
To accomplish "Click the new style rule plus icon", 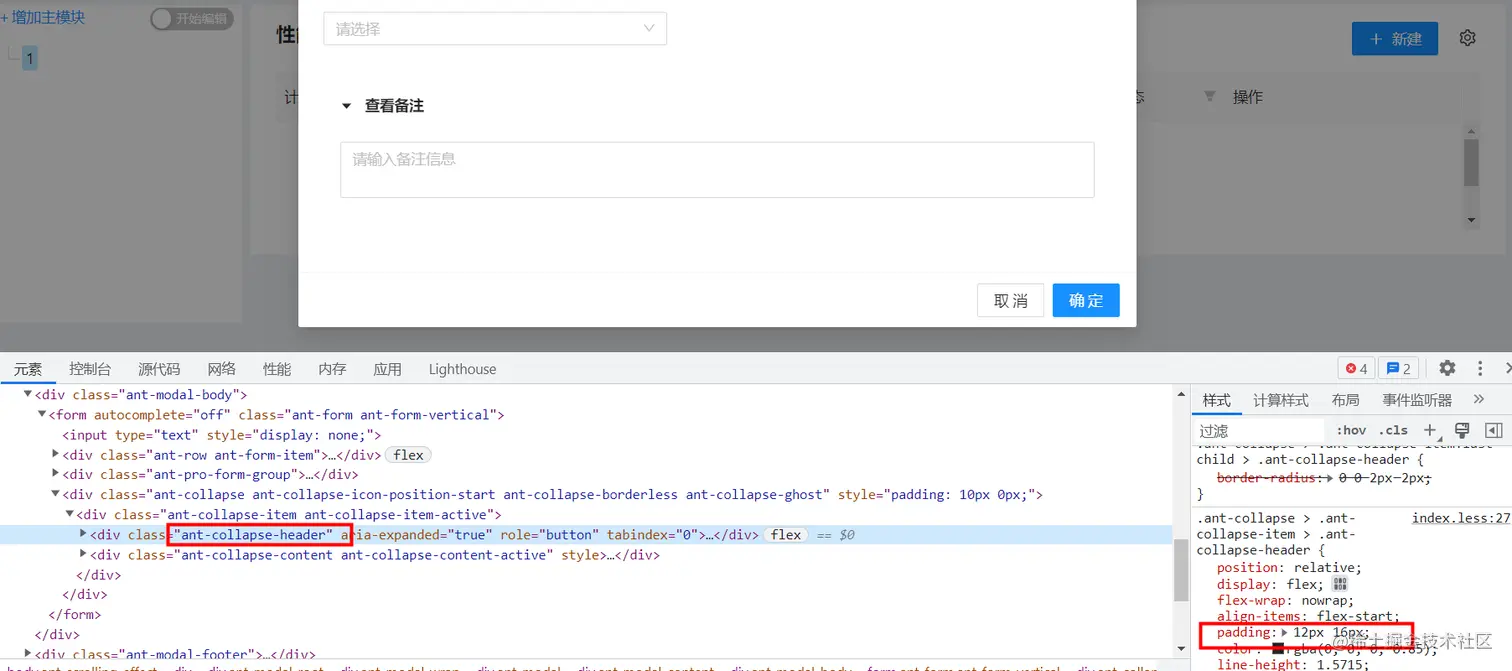I will click(x=1430, y=430).
